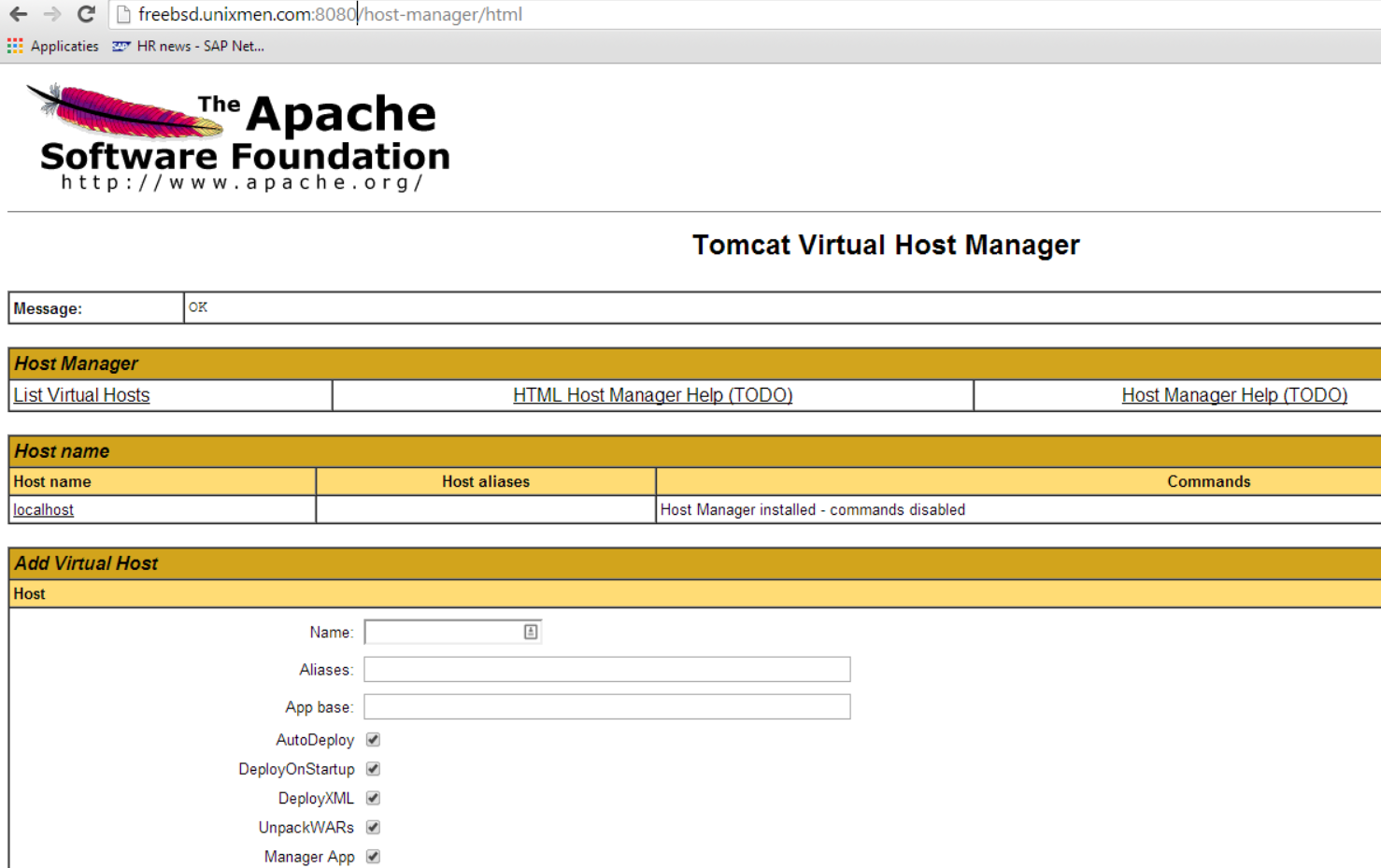The image size is (1381, 868).
Task: Open the Applicaties bookmark label
Action: pos(64,46)
